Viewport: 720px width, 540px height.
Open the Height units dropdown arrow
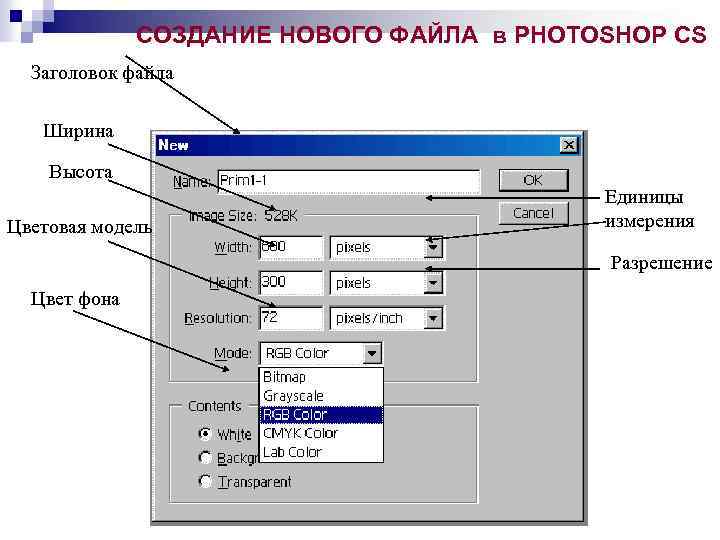pyautogui.click(x=433, y=283)
